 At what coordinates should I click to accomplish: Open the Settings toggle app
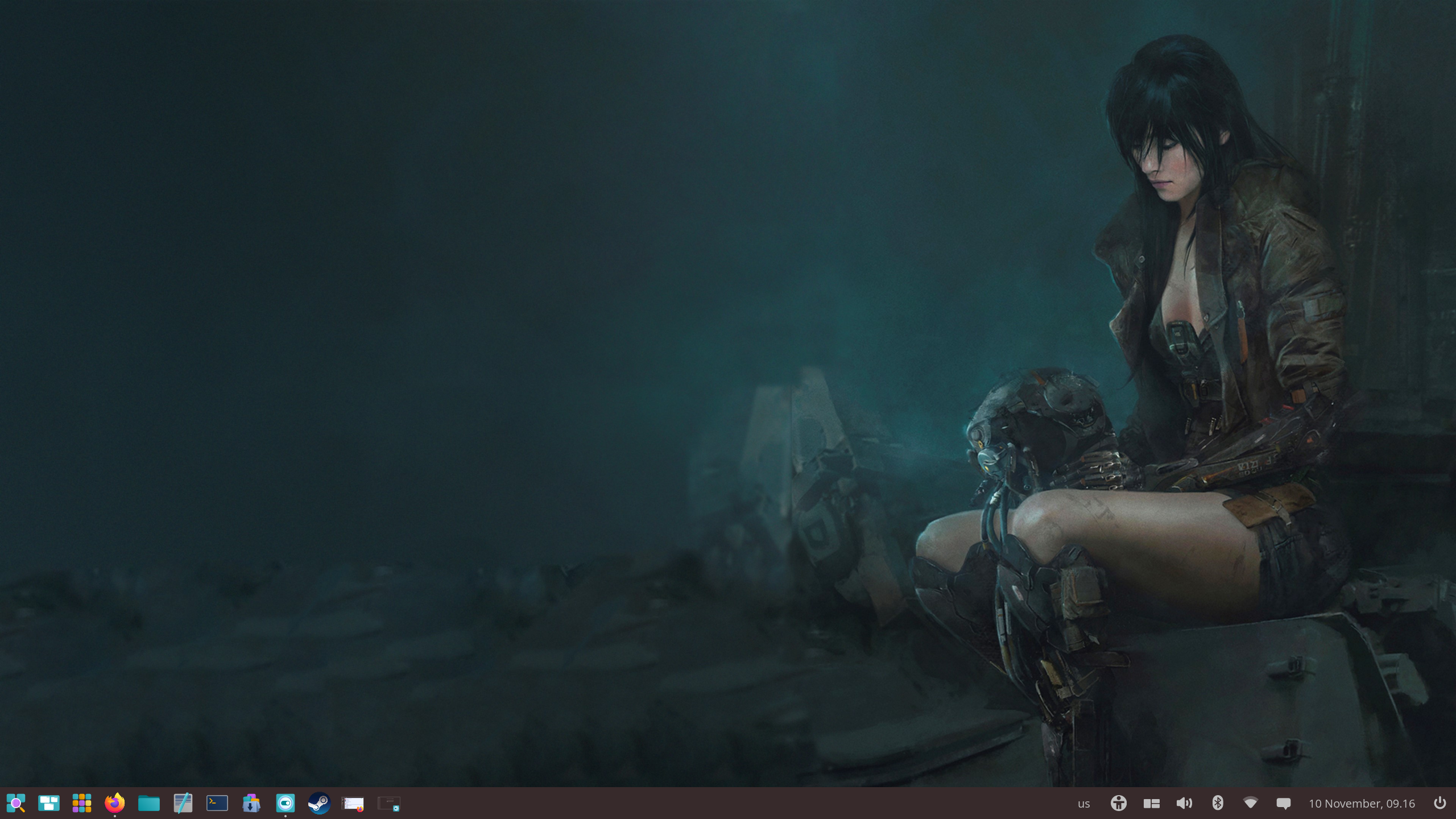286,803
